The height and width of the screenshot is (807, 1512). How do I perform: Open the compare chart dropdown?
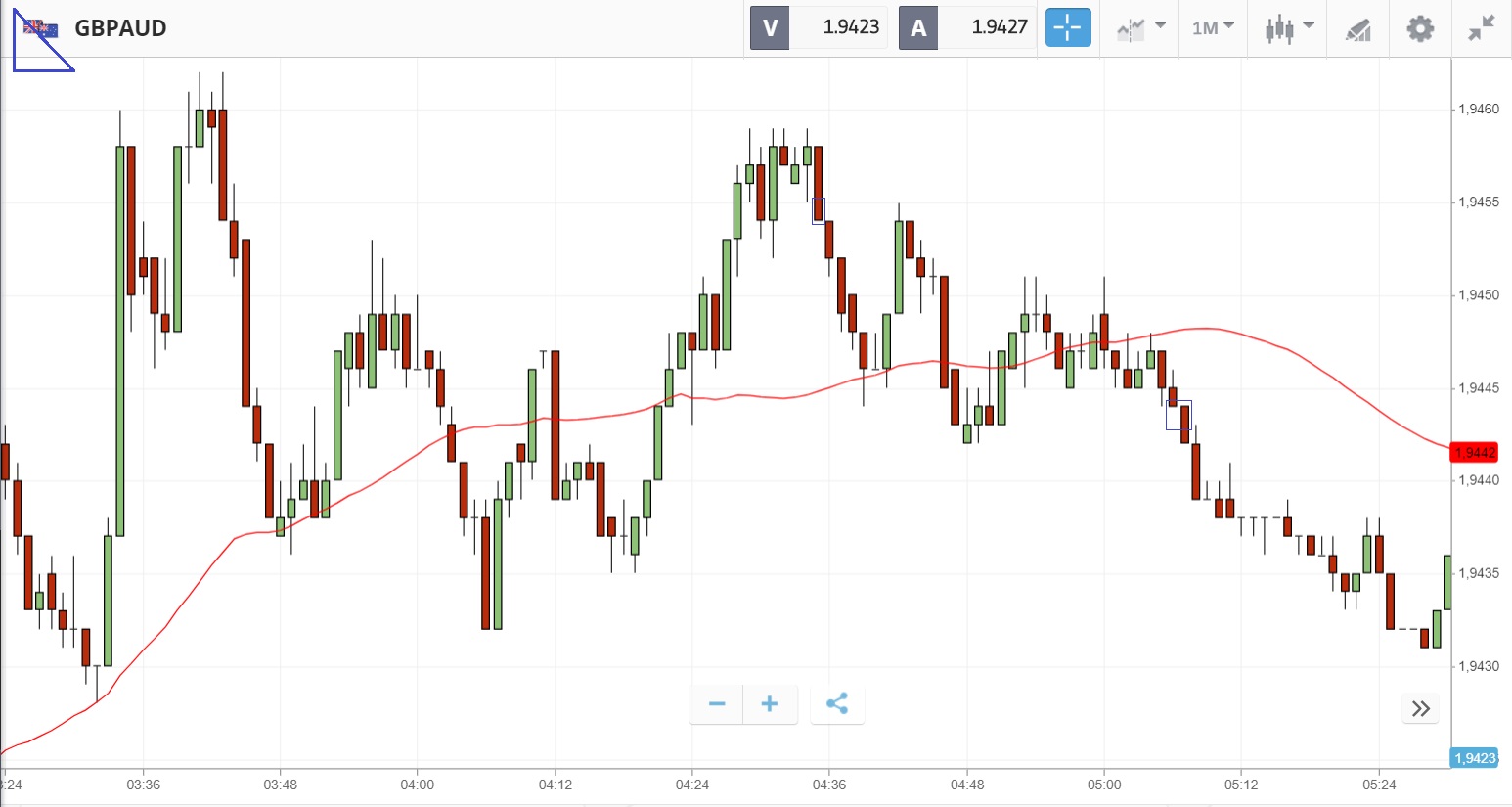click(x=1140, y=28)
